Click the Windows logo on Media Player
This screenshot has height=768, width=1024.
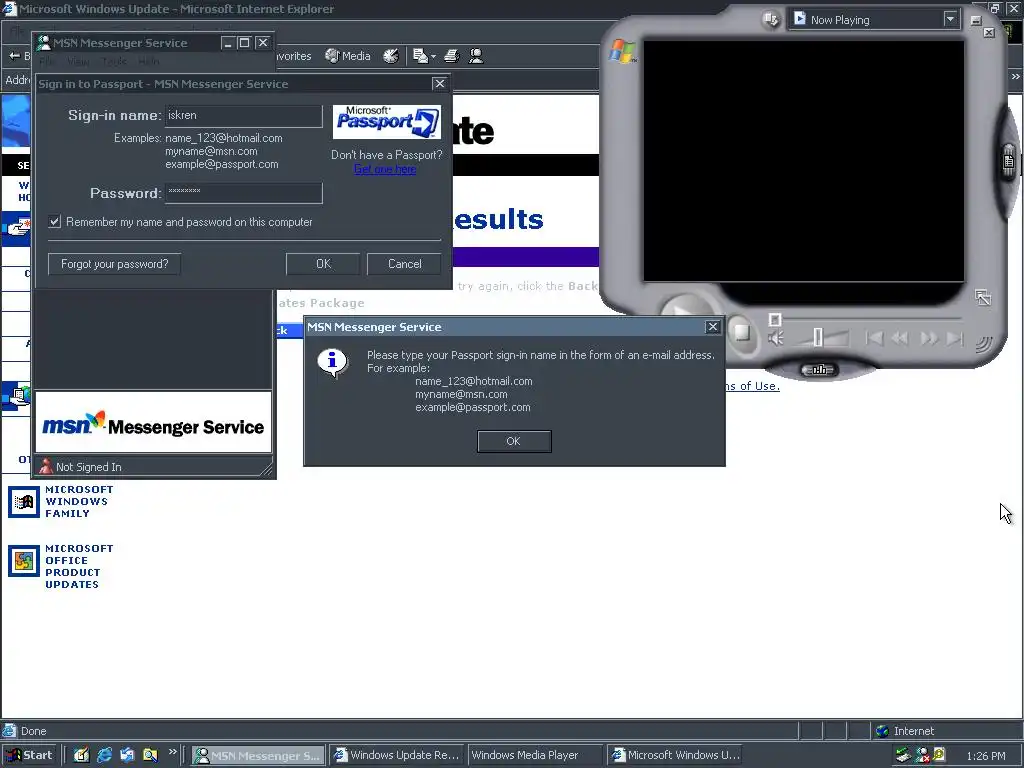[x=621, y=52]
